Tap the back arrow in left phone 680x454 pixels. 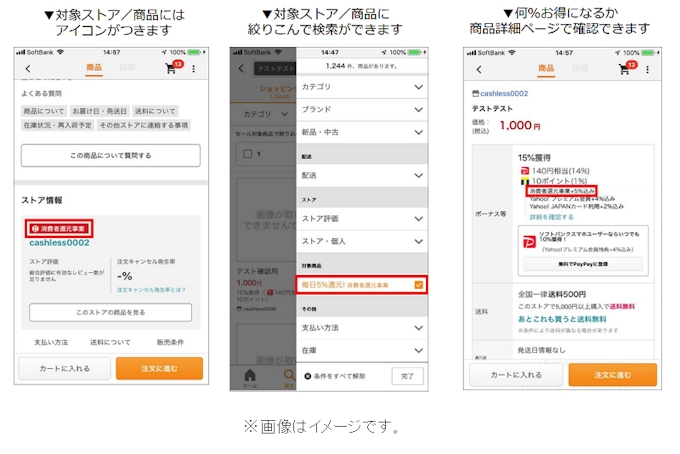point(28,69)
